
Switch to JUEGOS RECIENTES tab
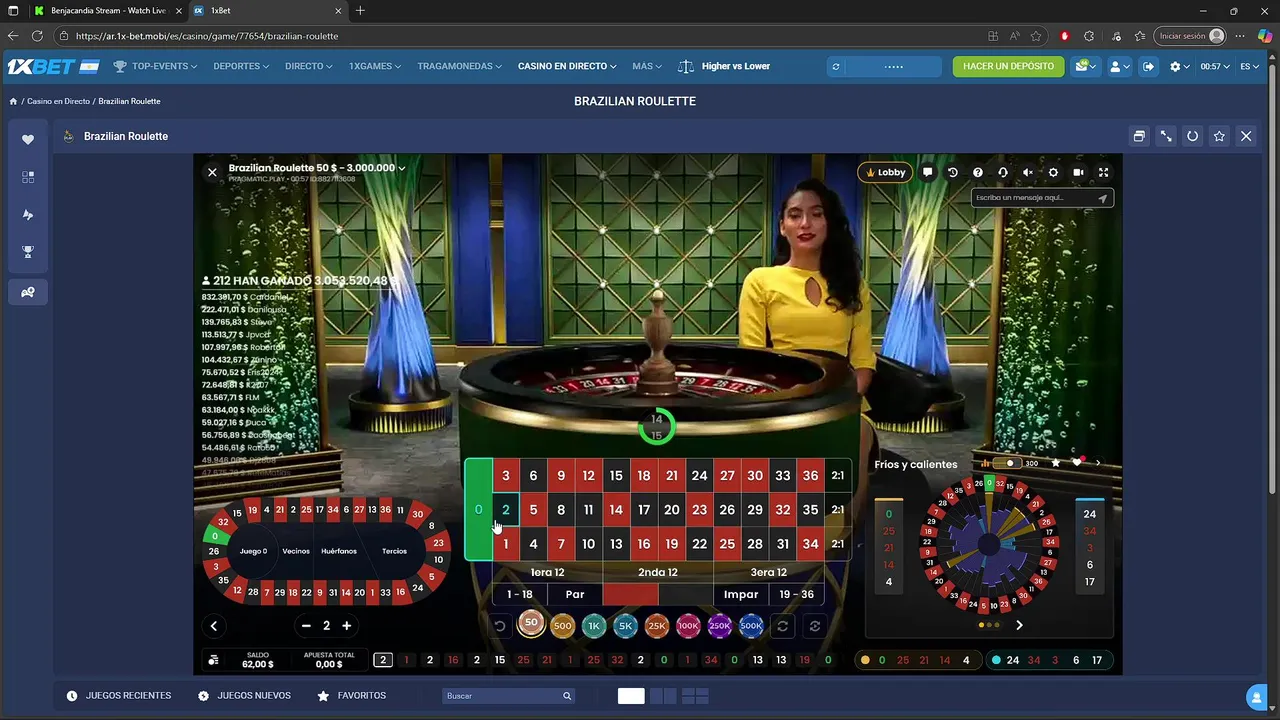pos(119,696)
